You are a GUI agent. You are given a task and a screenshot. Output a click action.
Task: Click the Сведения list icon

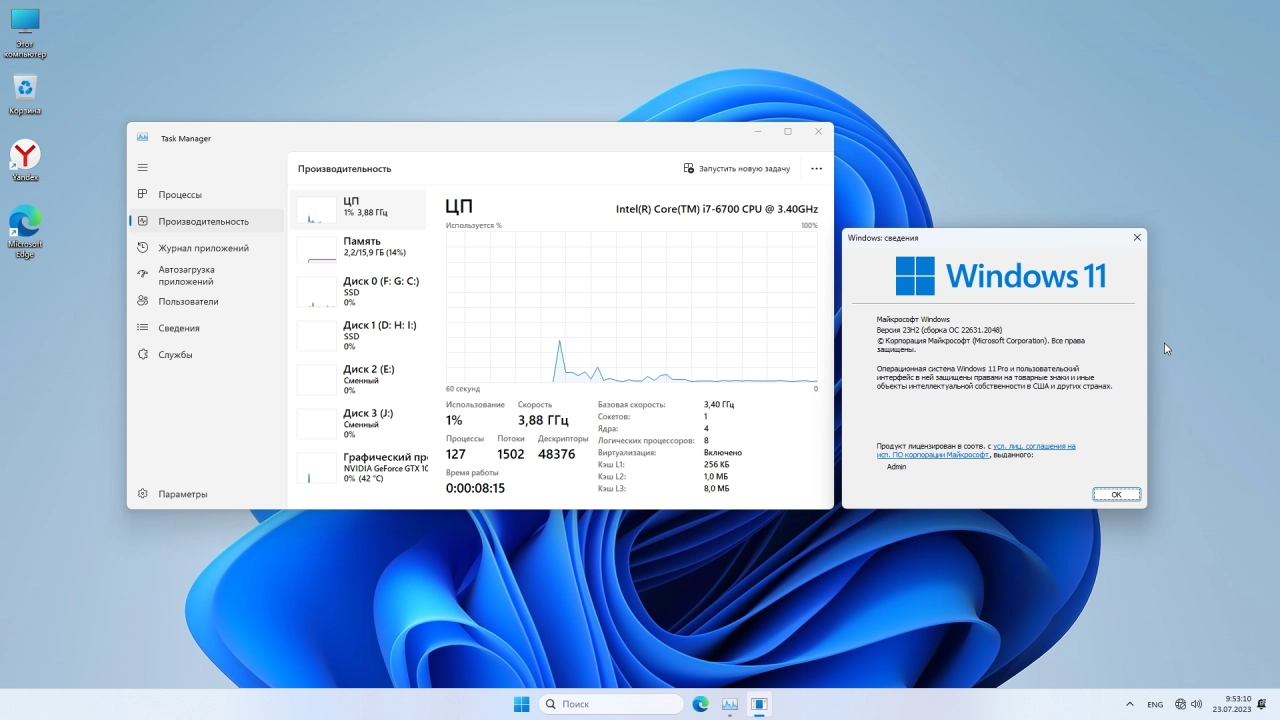click(x=143, y=328)
